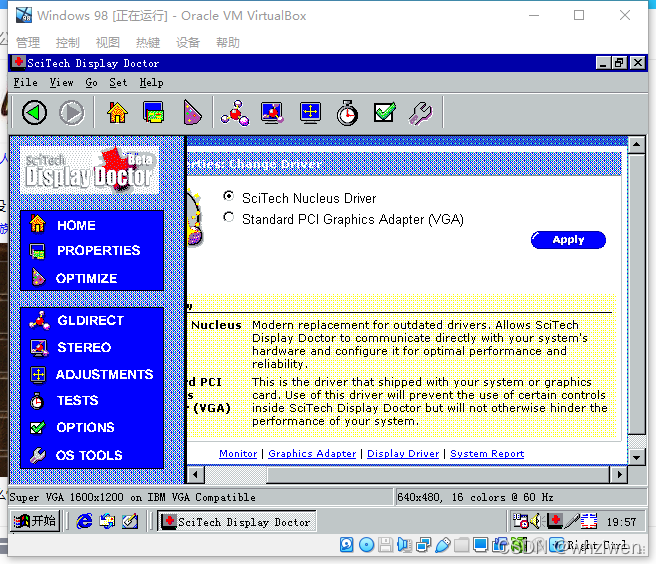Click the horizontal scrollbar left arrow
The height and width of the screenshot is (564, 656).
[x=195, y=475]
